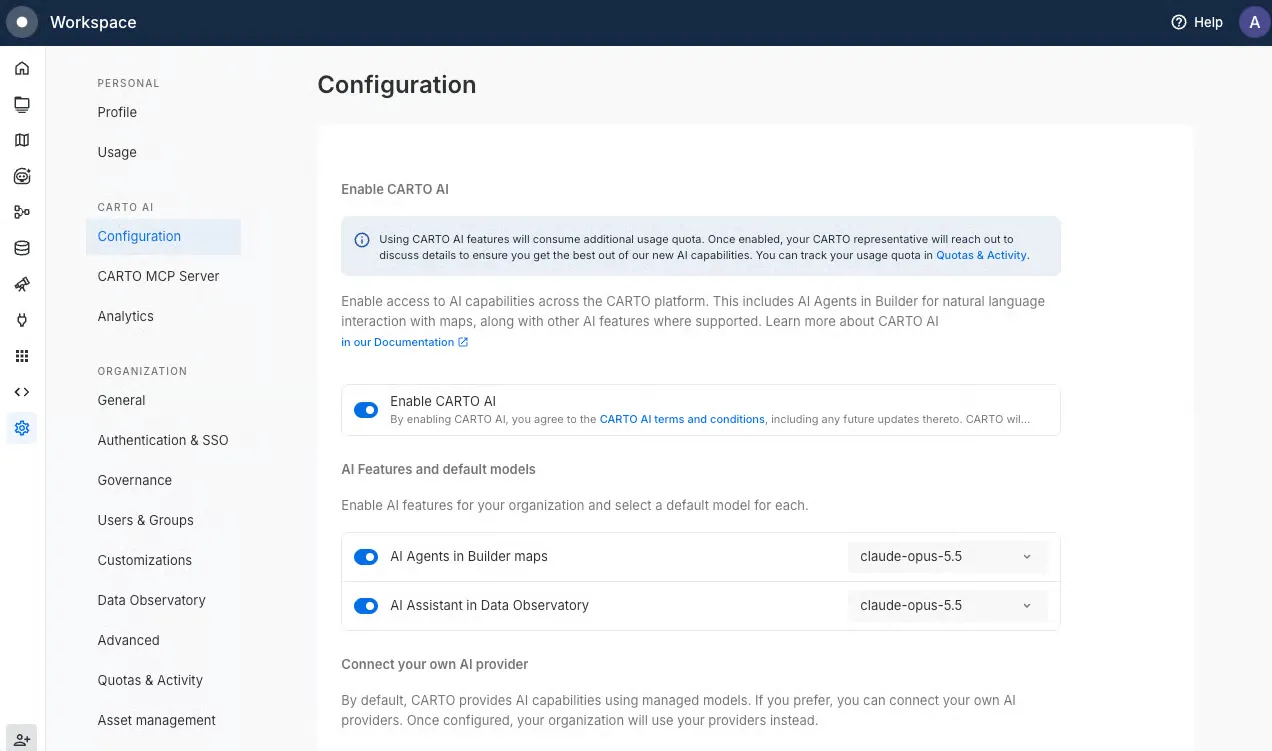Open the nine-dot grid sidebar icon
This screenshot has width=1272, height=751.
tap(22, 356)
